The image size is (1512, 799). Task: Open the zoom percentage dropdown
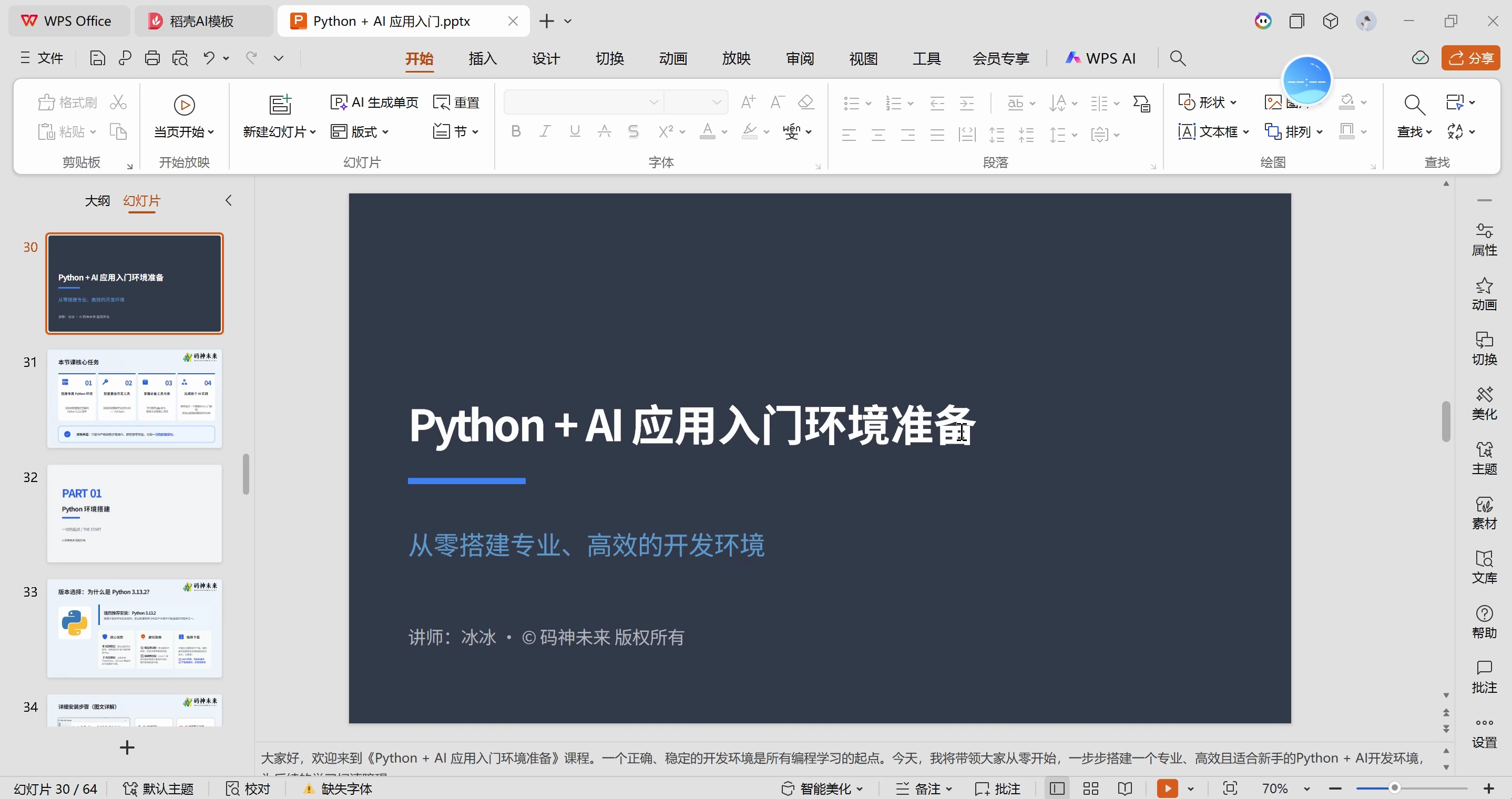tap(1306, 789)
